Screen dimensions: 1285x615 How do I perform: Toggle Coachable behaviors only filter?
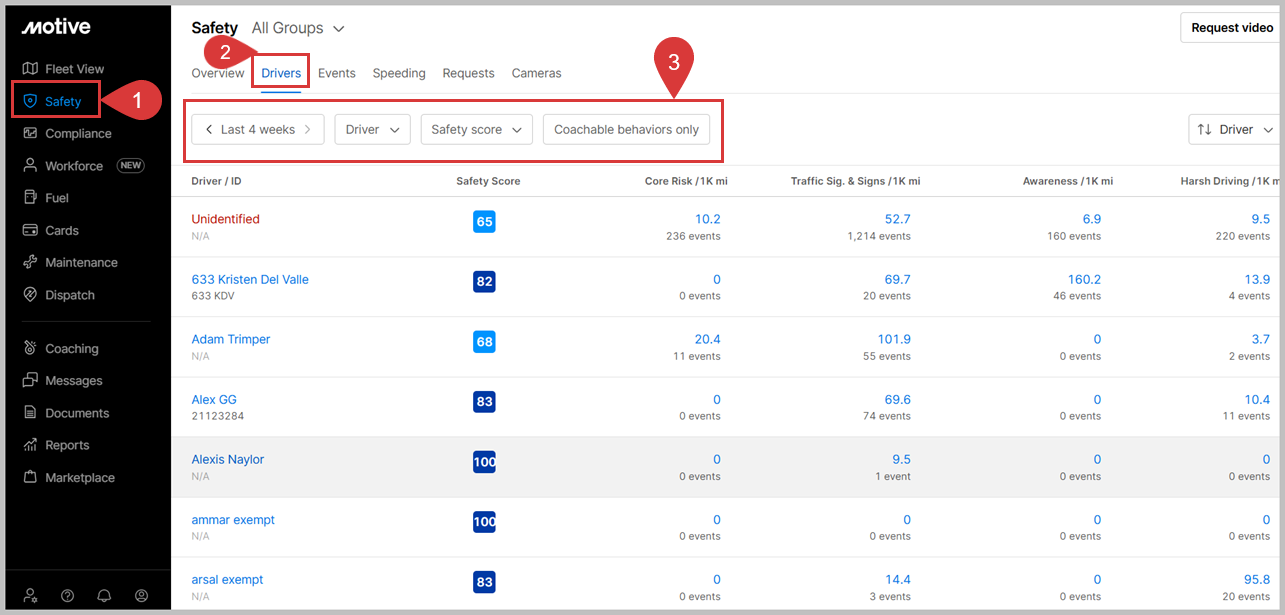pyautogui.click(x=626, y=129)
